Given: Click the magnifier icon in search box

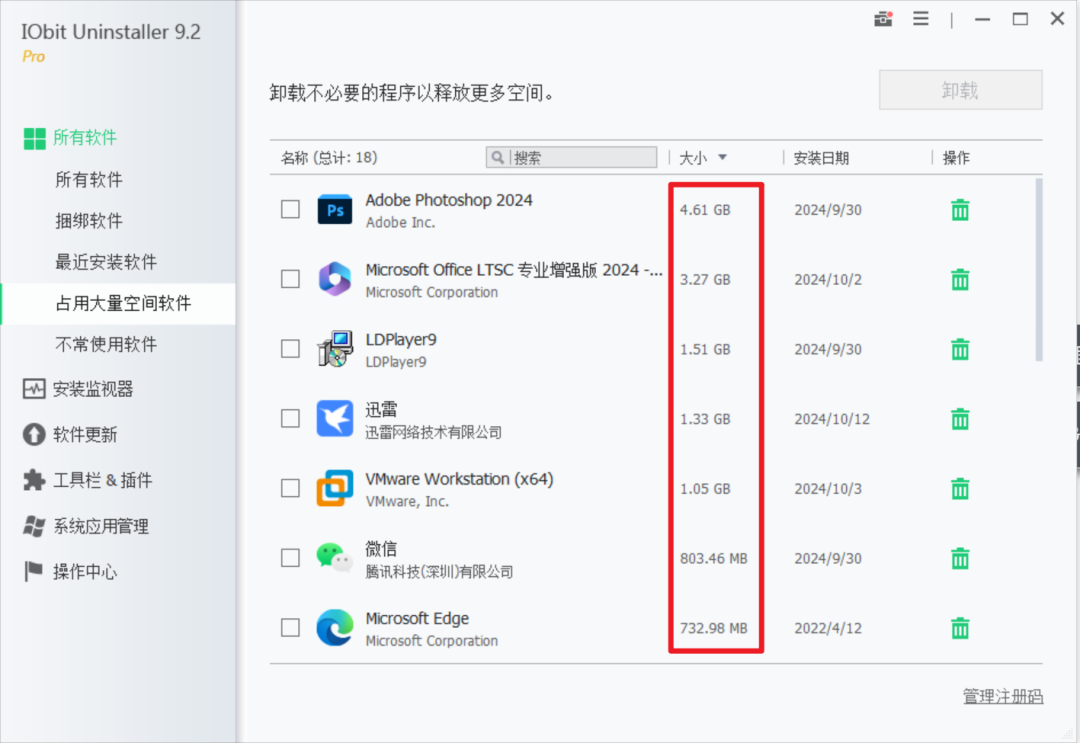Looking at the screenshot, I should pos(497,158).
